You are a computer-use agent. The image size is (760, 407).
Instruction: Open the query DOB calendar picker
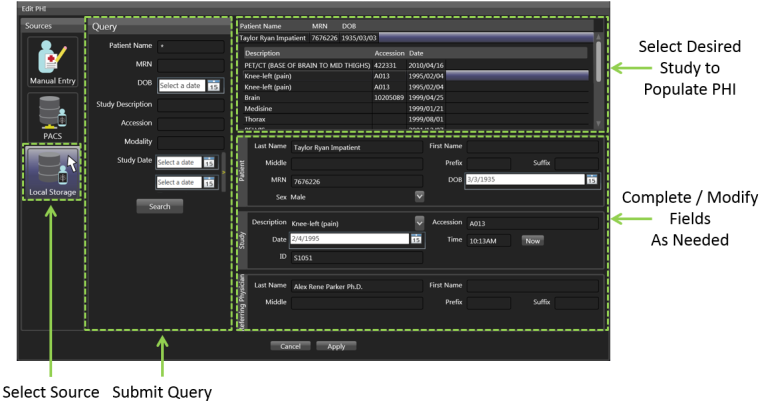[214, 86]
